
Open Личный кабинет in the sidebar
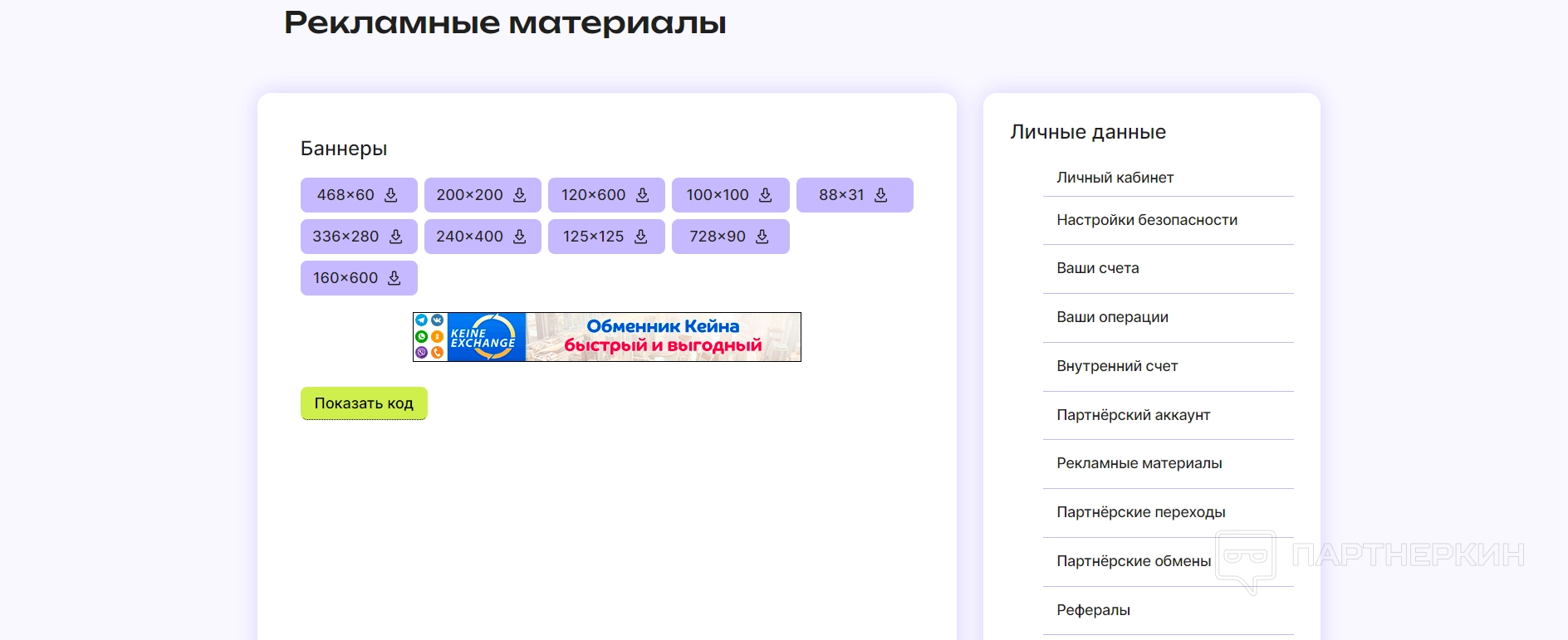(x=1115, y=178)
